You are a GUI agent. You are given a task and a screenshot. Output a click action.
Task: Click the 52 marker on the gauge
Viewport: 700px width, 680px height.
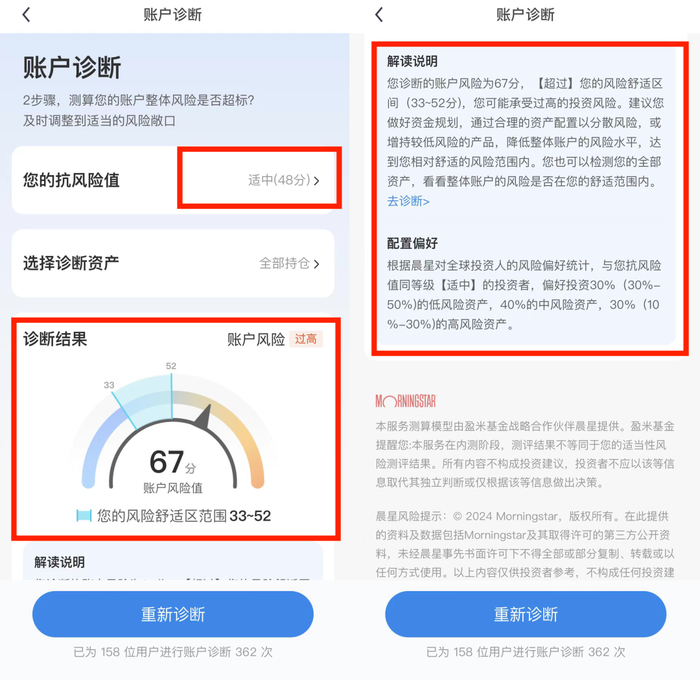coord(171,366)
